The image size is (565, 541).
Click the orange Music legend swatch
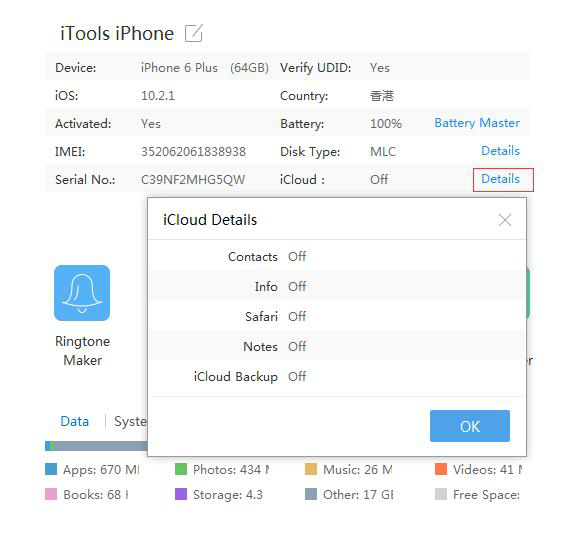(311, 469)
